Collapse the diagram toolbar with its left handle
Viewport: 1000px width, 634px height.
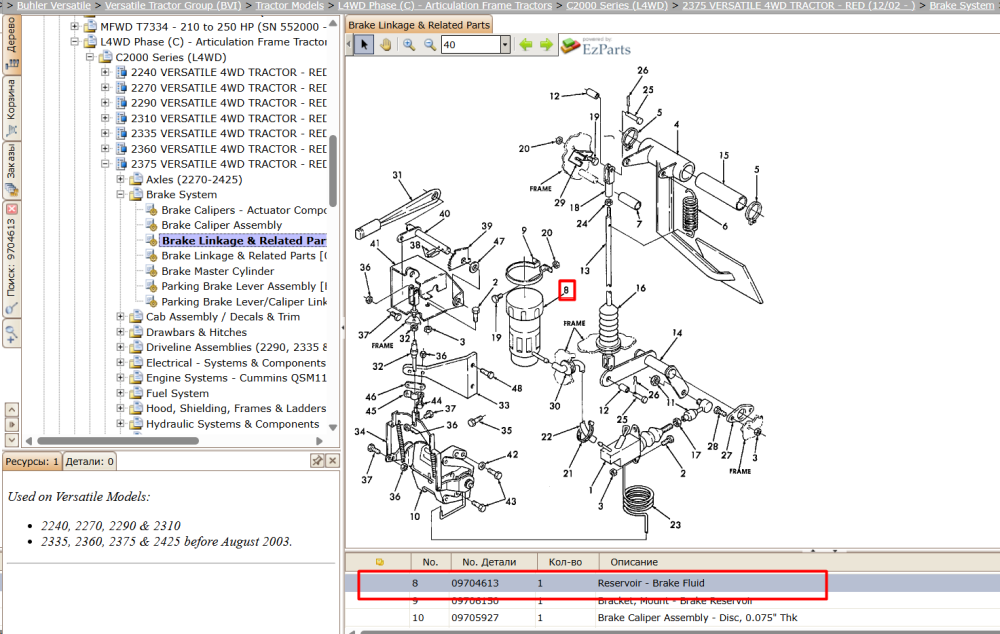coord(349,45)
